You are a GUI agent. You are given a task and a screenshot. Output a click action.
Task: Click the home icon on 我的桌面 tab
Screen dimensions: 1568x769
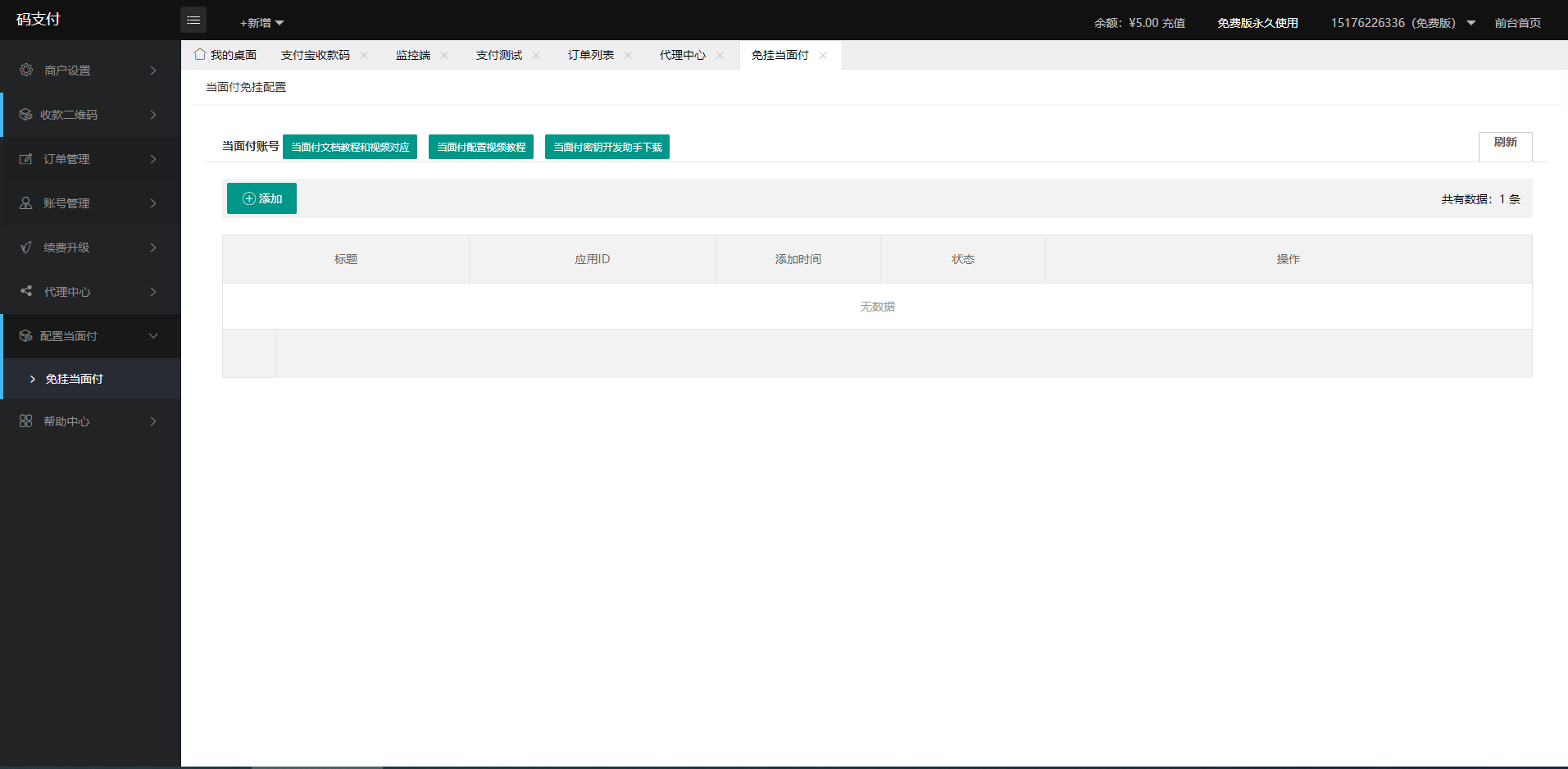point(200,55)
